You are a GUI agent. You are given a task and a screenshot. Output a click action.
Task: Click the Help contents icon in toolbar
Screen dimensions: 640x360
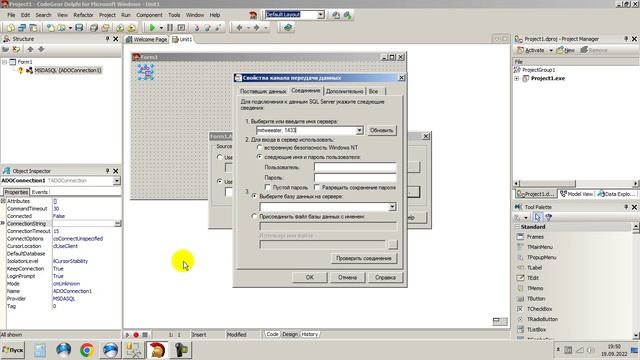click(288, 28)
